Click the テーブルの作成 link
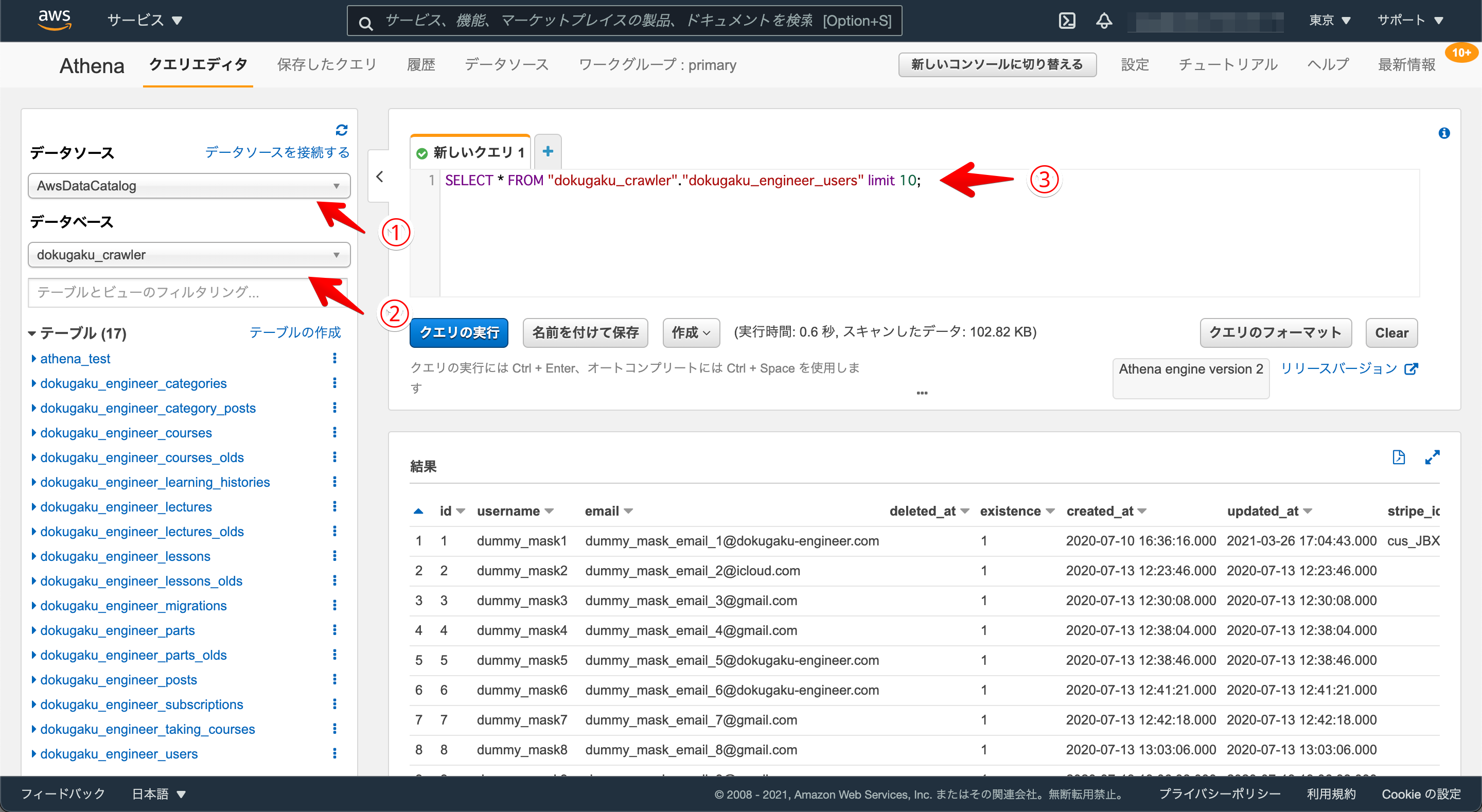The image size is (1482, 812). [294, 332]
